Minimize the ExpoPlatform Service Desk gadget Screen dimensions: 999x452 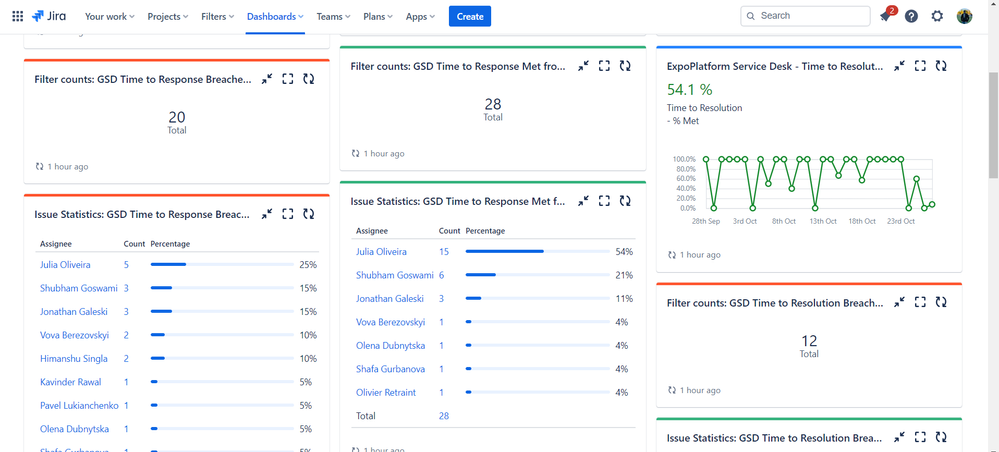pyautogui.click(x=899, y=66)
